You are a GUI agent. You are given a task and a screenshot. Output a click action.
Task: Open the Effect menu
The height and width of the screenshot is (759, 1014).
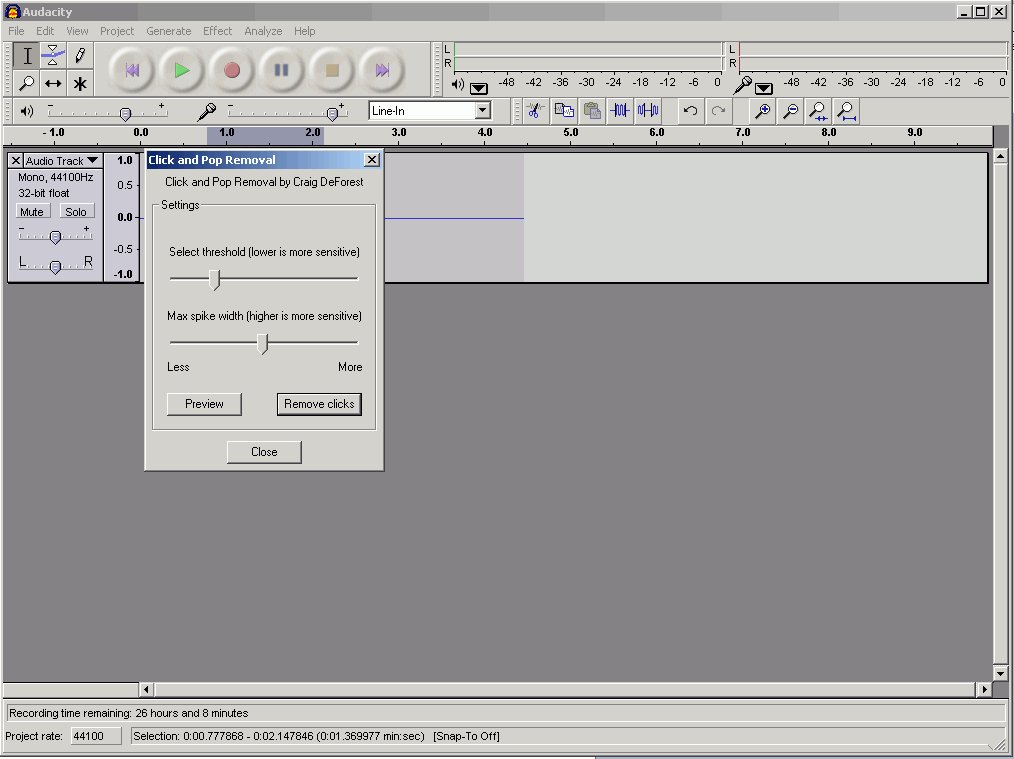click(x=217, y=31)
